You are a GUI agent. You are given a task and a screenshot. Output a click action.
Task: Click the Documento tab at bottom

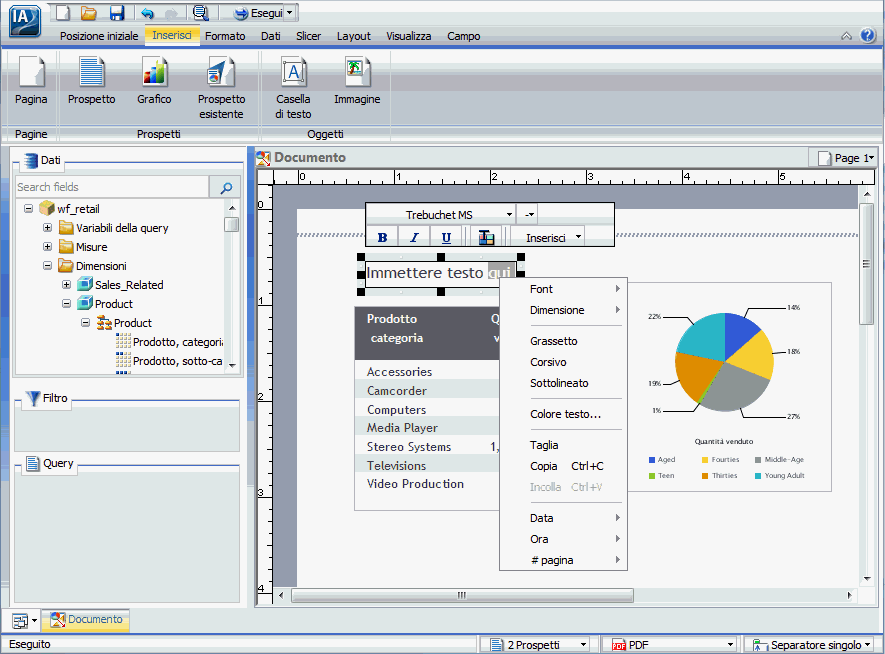point(86,620)
